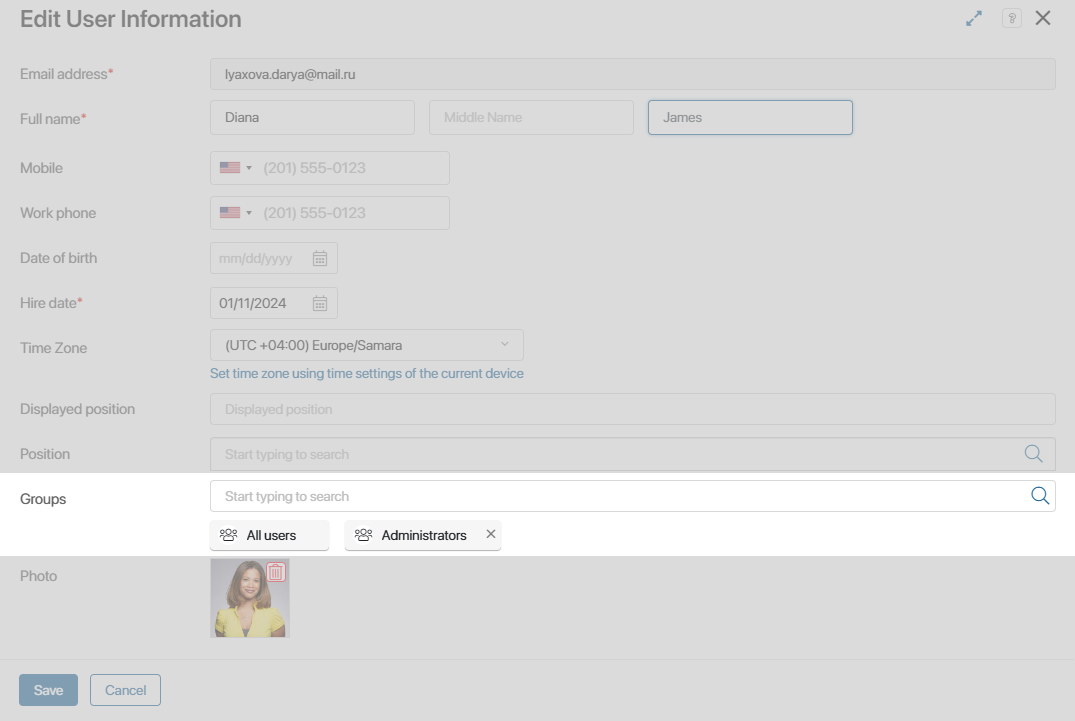
Task: Edit the last name field James
Action: click(x=750, y=118)
